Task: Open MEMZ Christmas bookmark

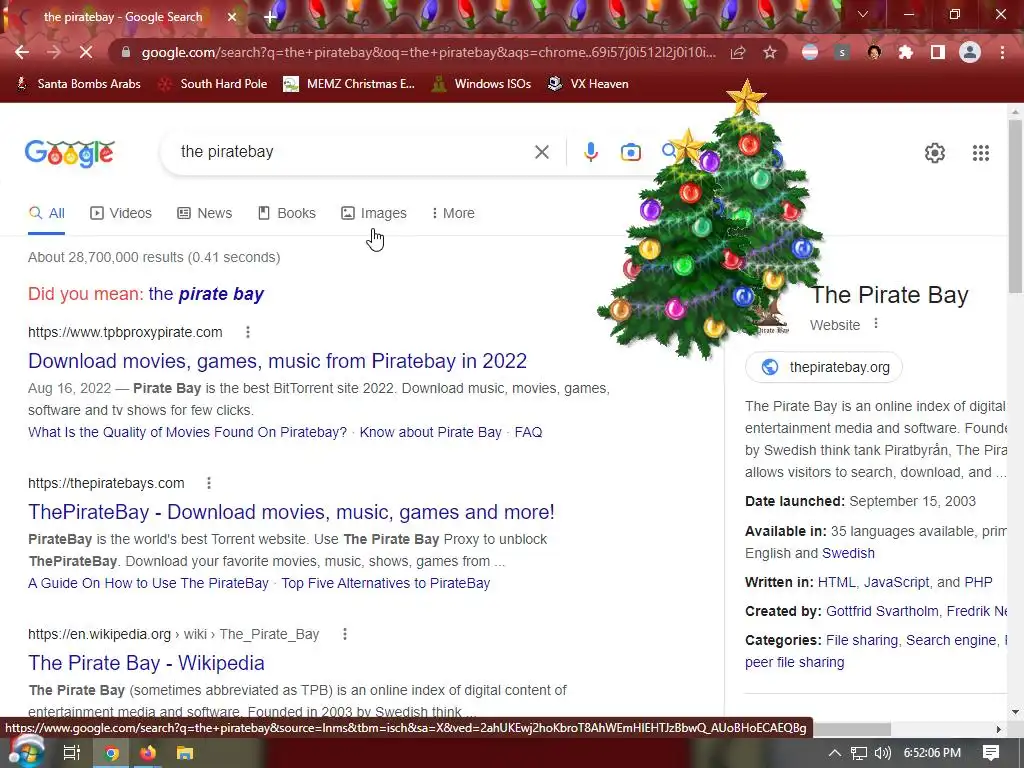Action: point(349,84)
